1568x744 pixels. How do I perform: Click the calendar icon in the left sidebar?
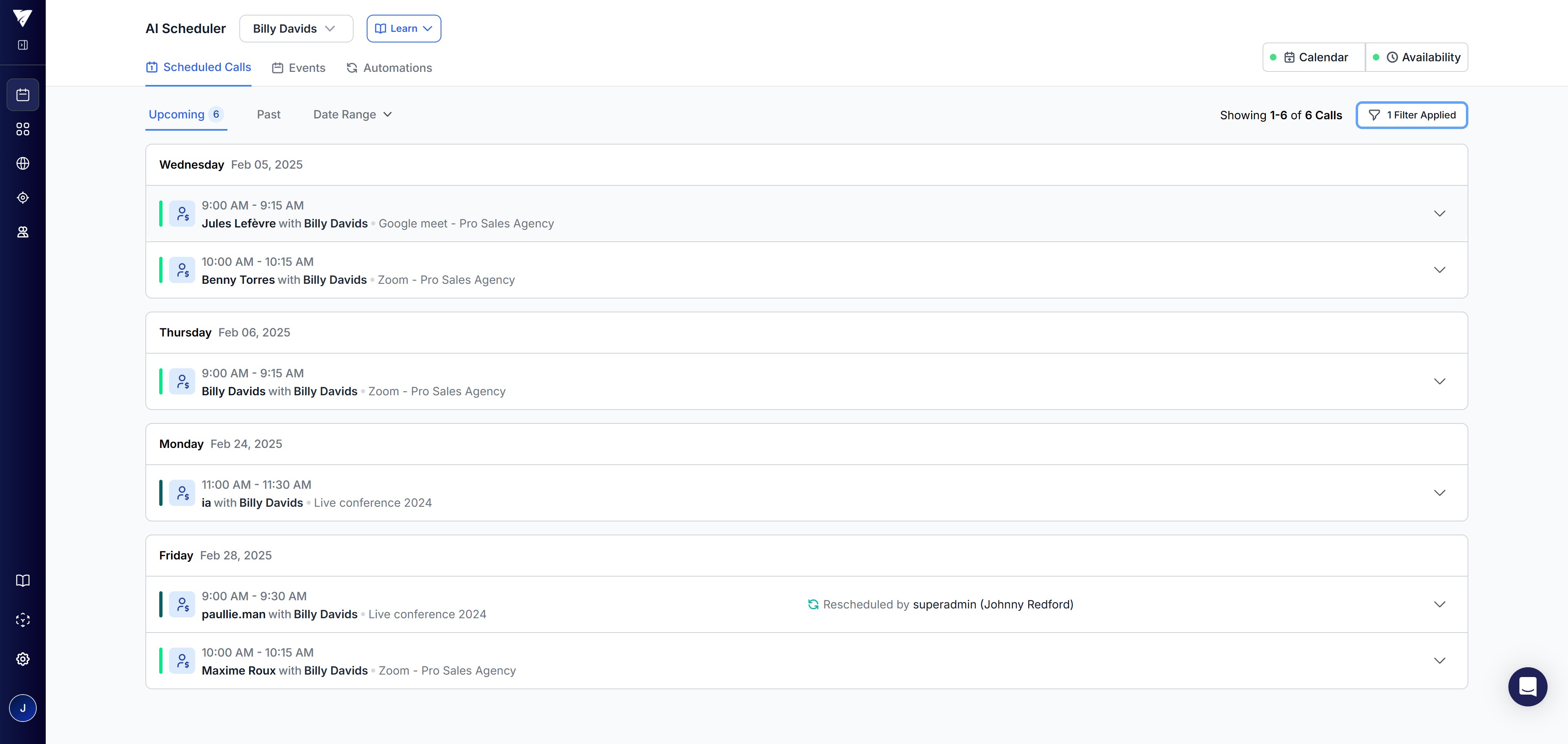tap(22, 95)
